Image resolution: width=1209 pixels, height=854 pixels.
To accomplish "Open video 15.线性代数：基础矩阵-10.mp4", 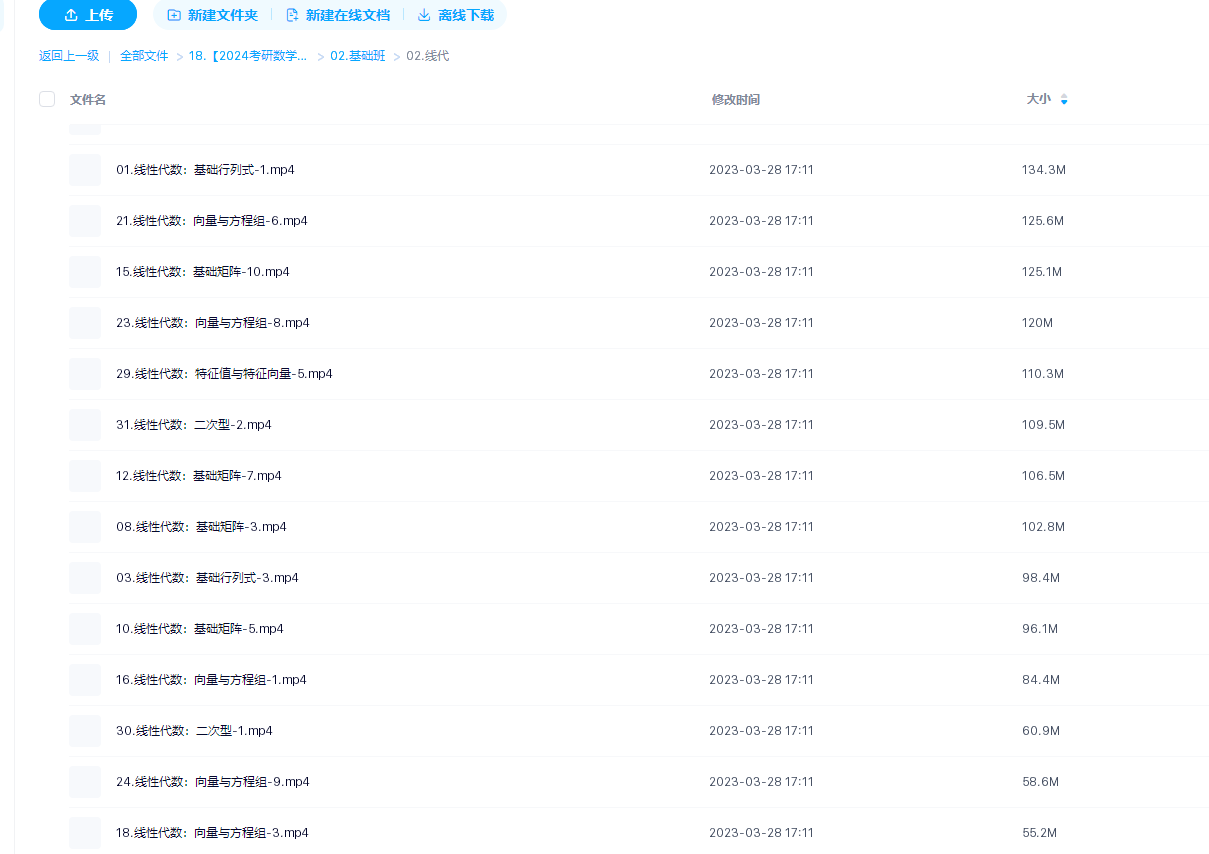I will click(x=203, y=272).
